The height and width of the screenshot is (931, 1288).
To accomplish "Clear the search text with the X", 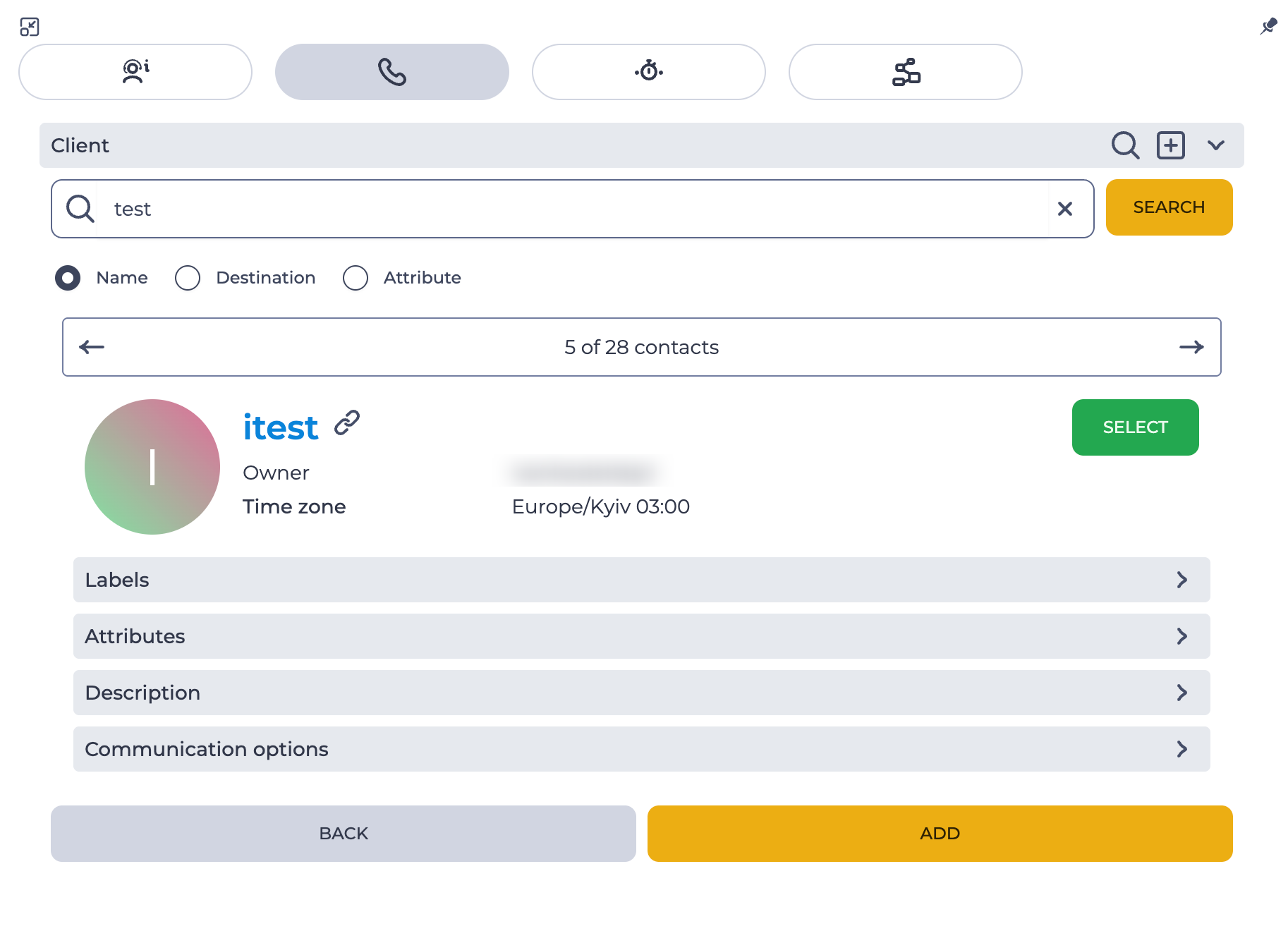I will coord(1065,209).
